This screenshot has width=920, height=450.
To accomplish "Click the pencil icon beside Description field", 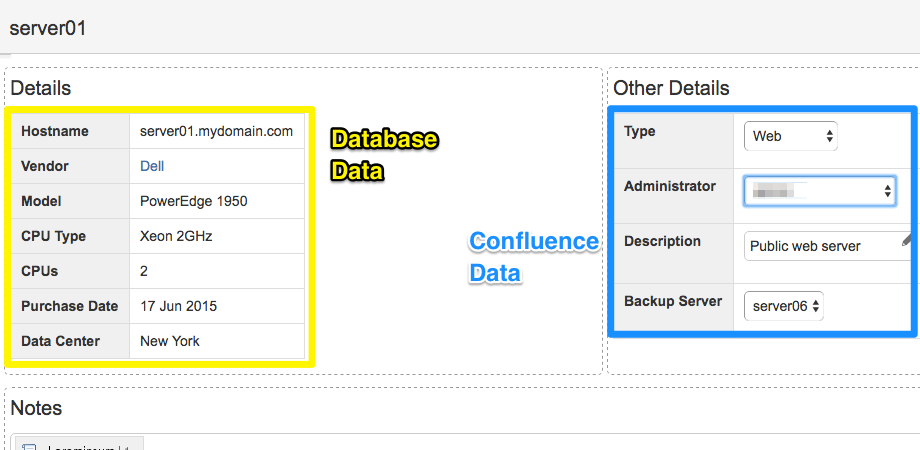I will [x=908, y=239].
